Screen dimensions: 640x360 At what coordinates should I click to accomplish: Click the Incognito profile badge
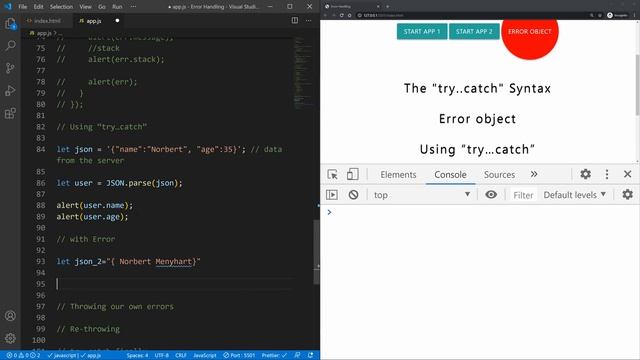tap(617, 15)
